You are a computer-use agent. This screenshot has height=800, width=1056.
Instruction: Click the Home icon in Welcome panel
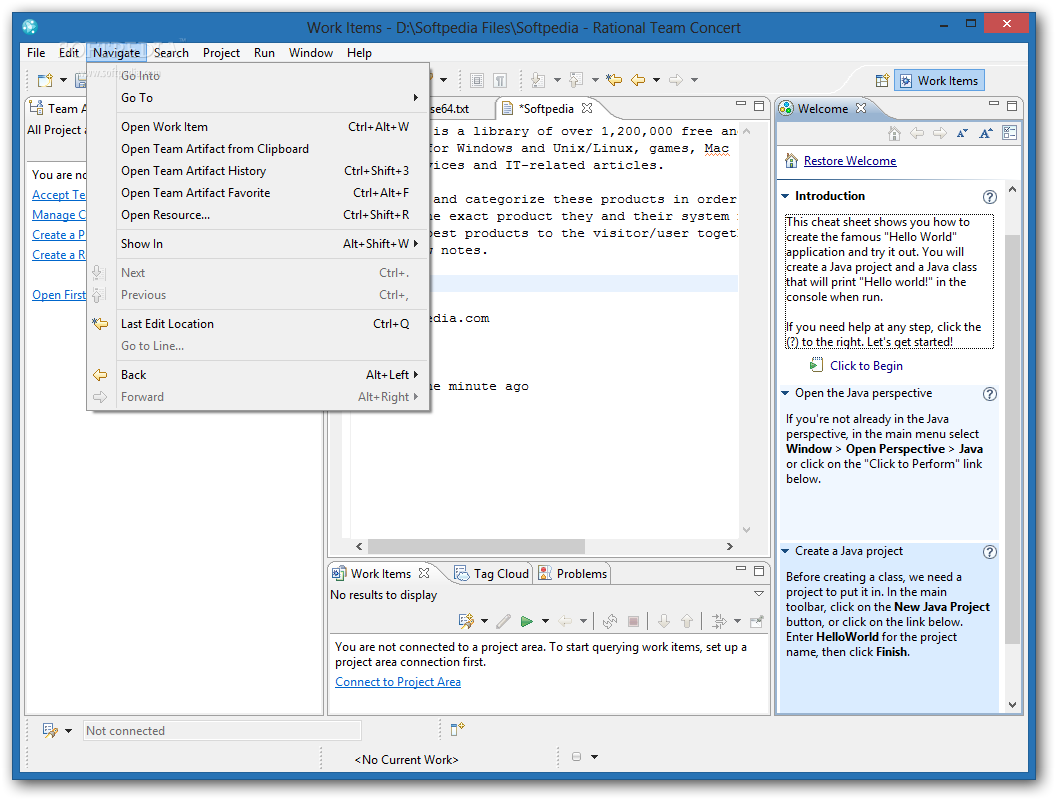tap(894, 133)
